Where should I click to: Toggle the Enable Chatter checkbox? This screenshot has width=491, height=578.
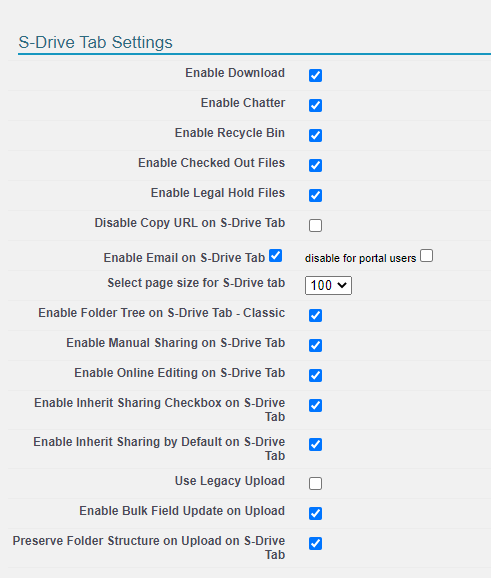tap(315, 105)
